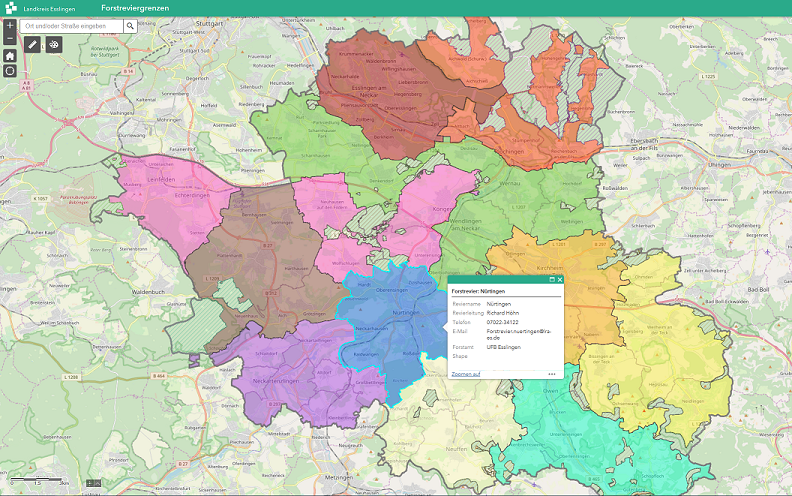This screenshot has height=496, width=792.
Task: Zoom out with the minus button
Action: tap(10, 38)
